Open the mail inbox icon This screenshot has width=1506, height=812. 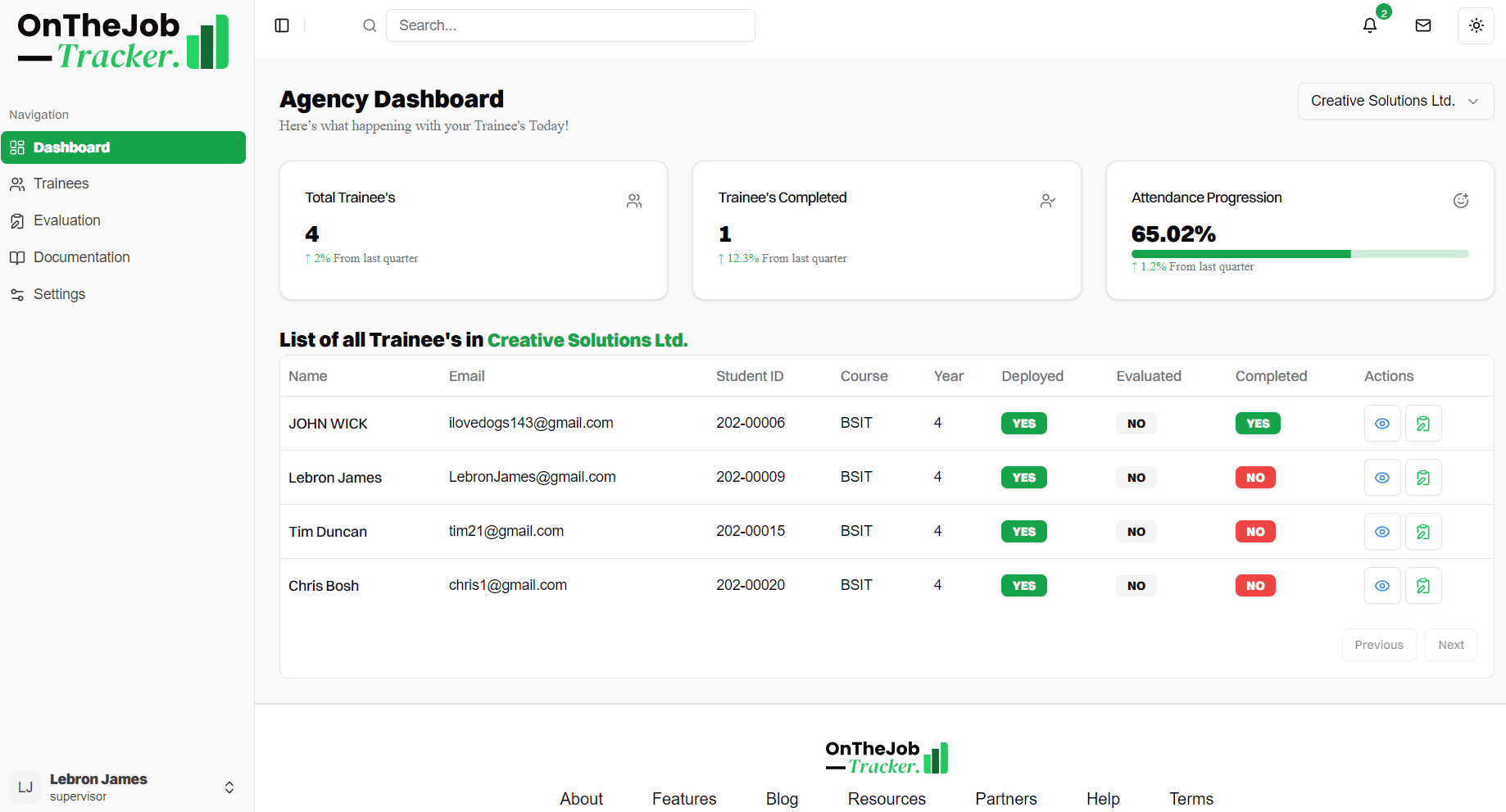[x=1423, y=25]
